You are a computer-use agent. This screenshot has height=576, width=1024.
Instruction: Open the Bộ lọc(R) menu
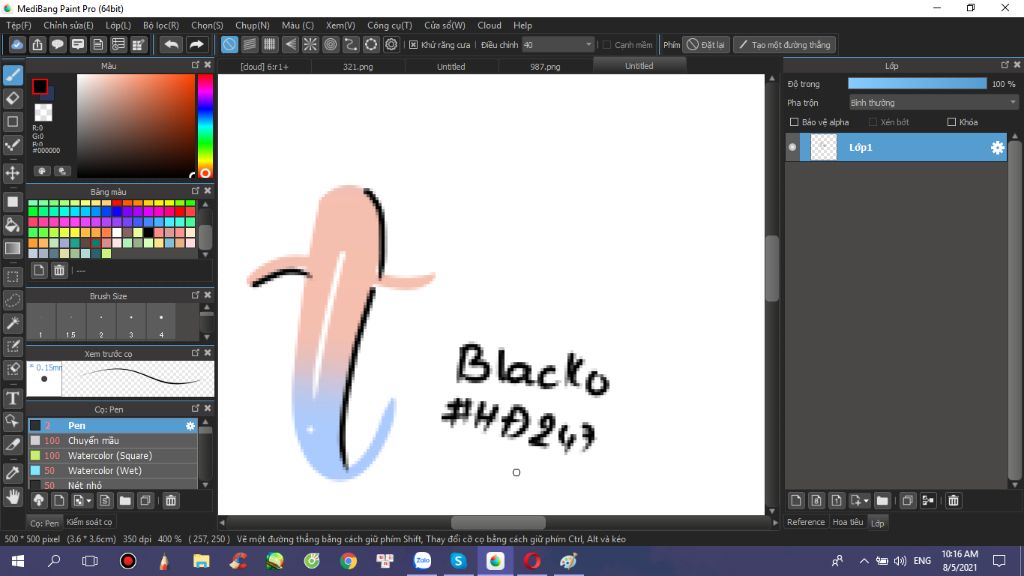point(161,25)
